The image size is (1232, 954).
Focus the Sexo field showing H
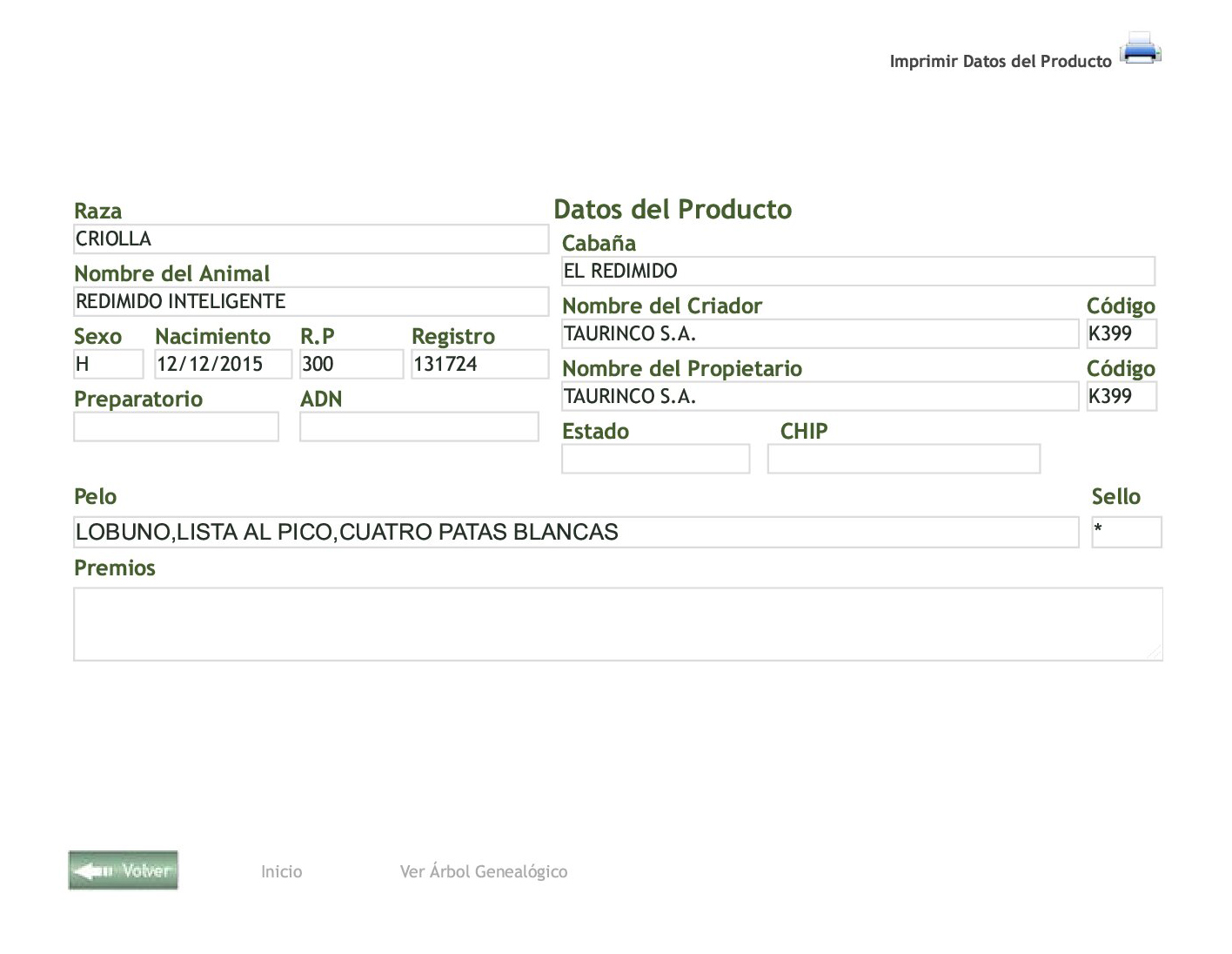108,364
